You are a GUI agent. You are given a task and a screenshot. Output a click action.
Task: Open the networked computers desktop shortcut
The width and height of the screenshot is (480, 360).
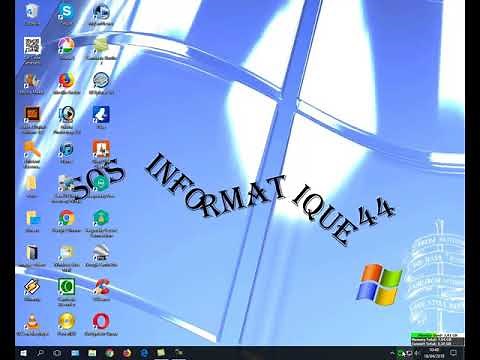pos(66,184)
